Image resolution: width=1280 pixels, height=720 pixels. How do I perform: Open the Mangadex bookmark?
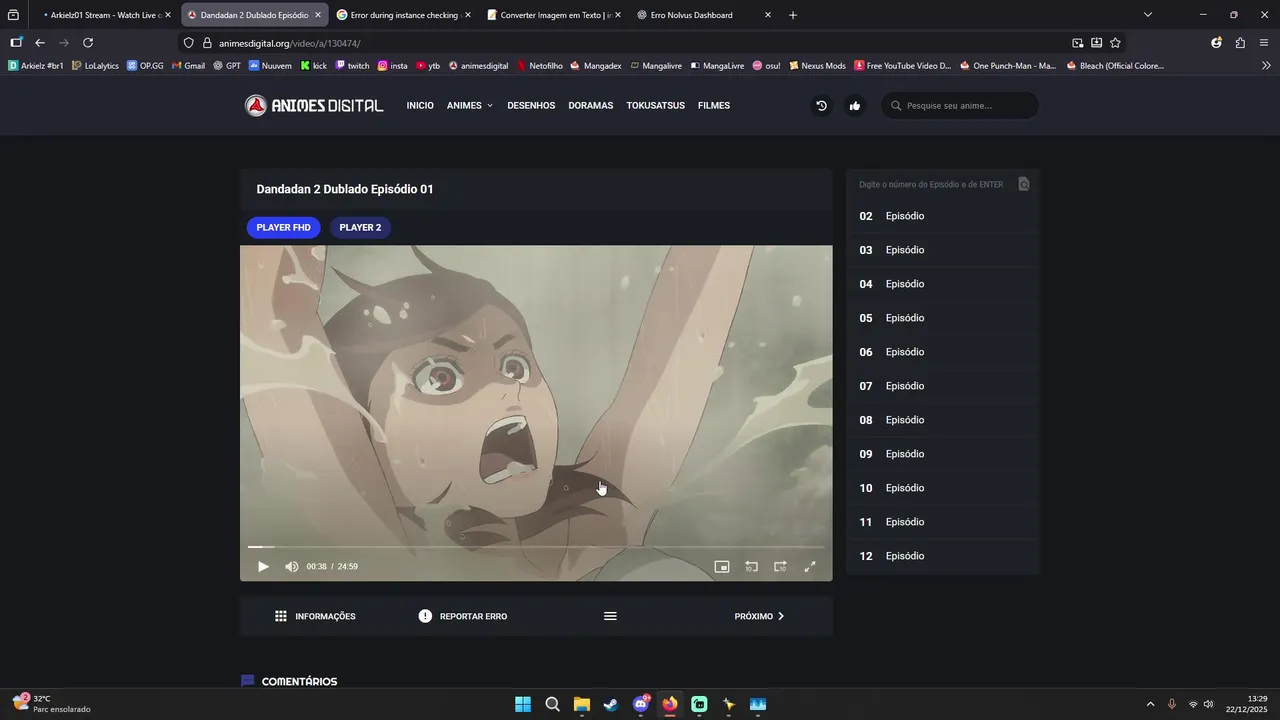tap(596, 66)
